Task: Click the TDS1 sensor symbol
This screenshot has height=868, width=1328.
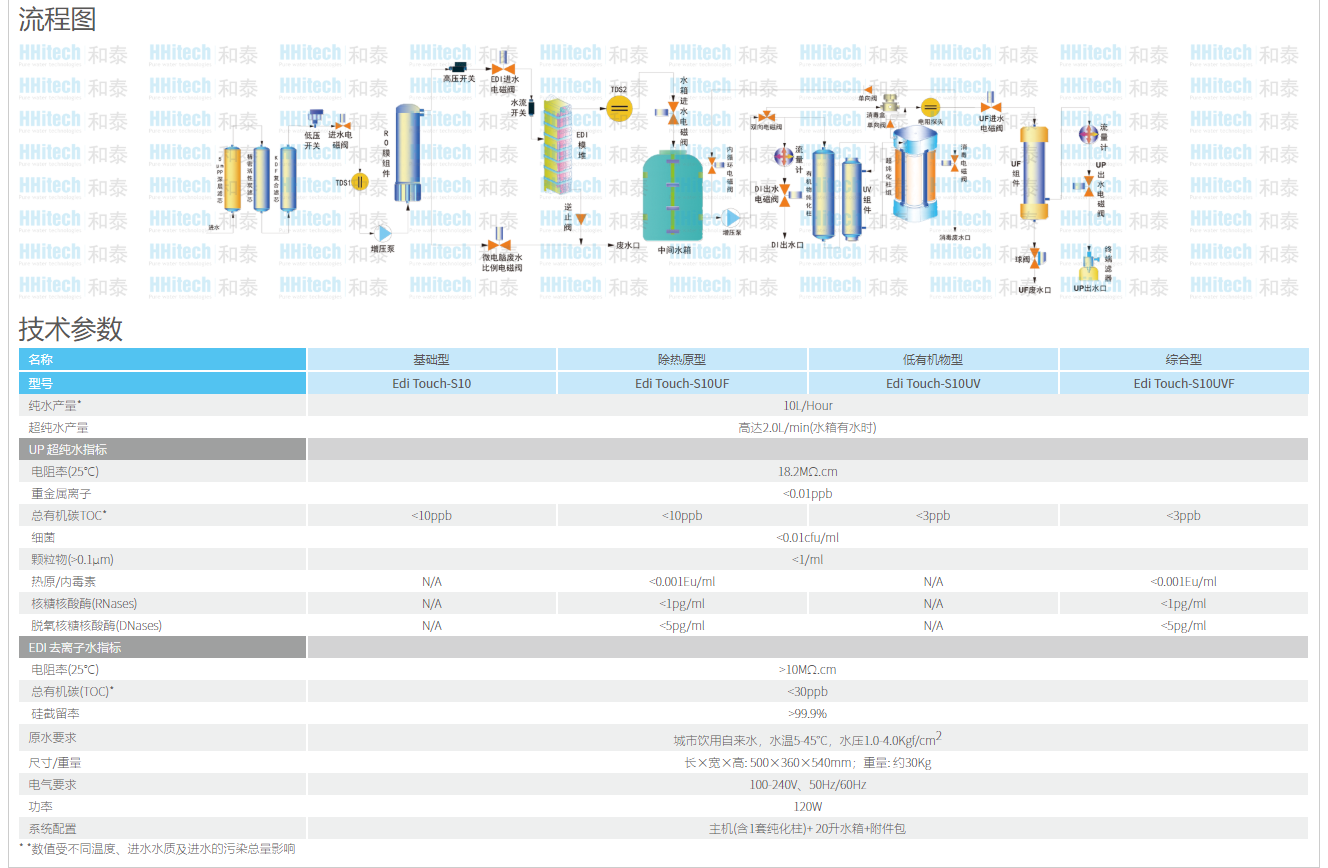Action: point(359,182)
